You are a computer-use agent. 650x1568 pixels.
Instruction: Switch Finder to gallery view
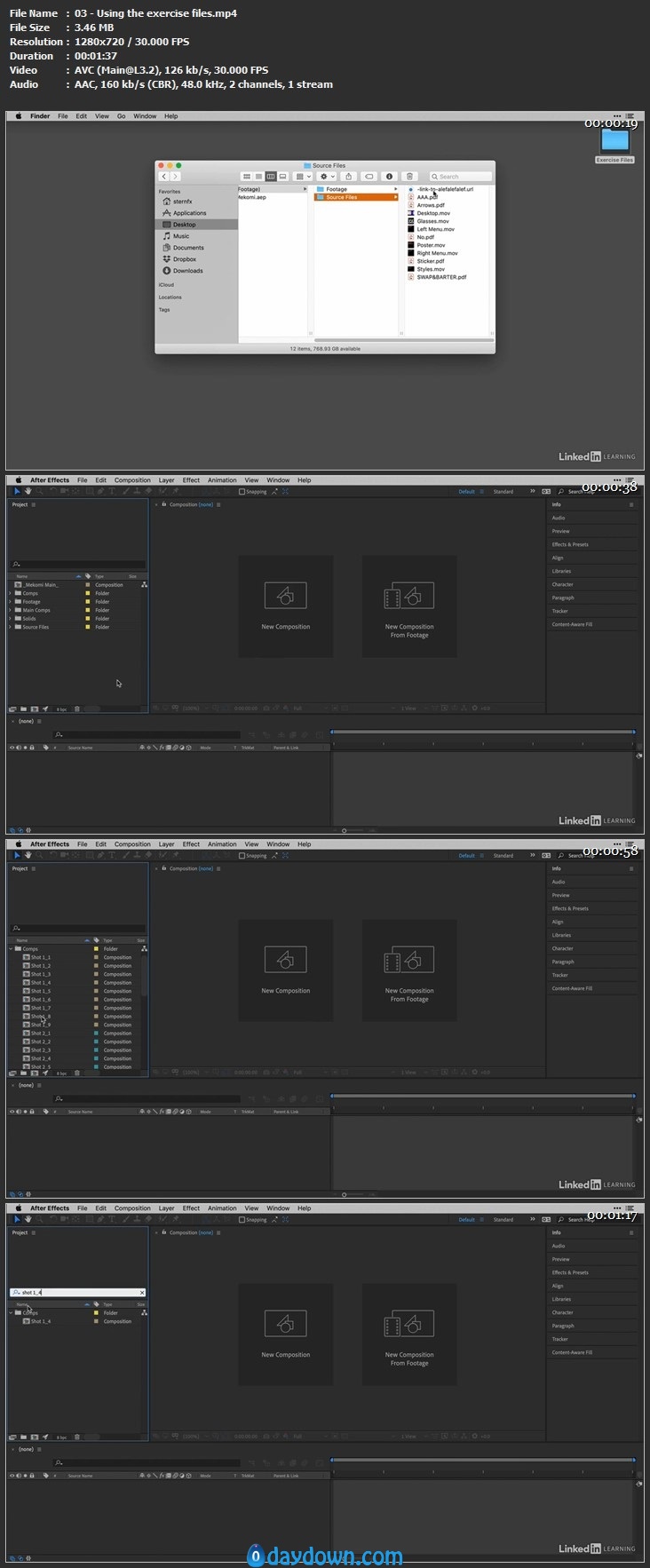click(x=282, y=177)
